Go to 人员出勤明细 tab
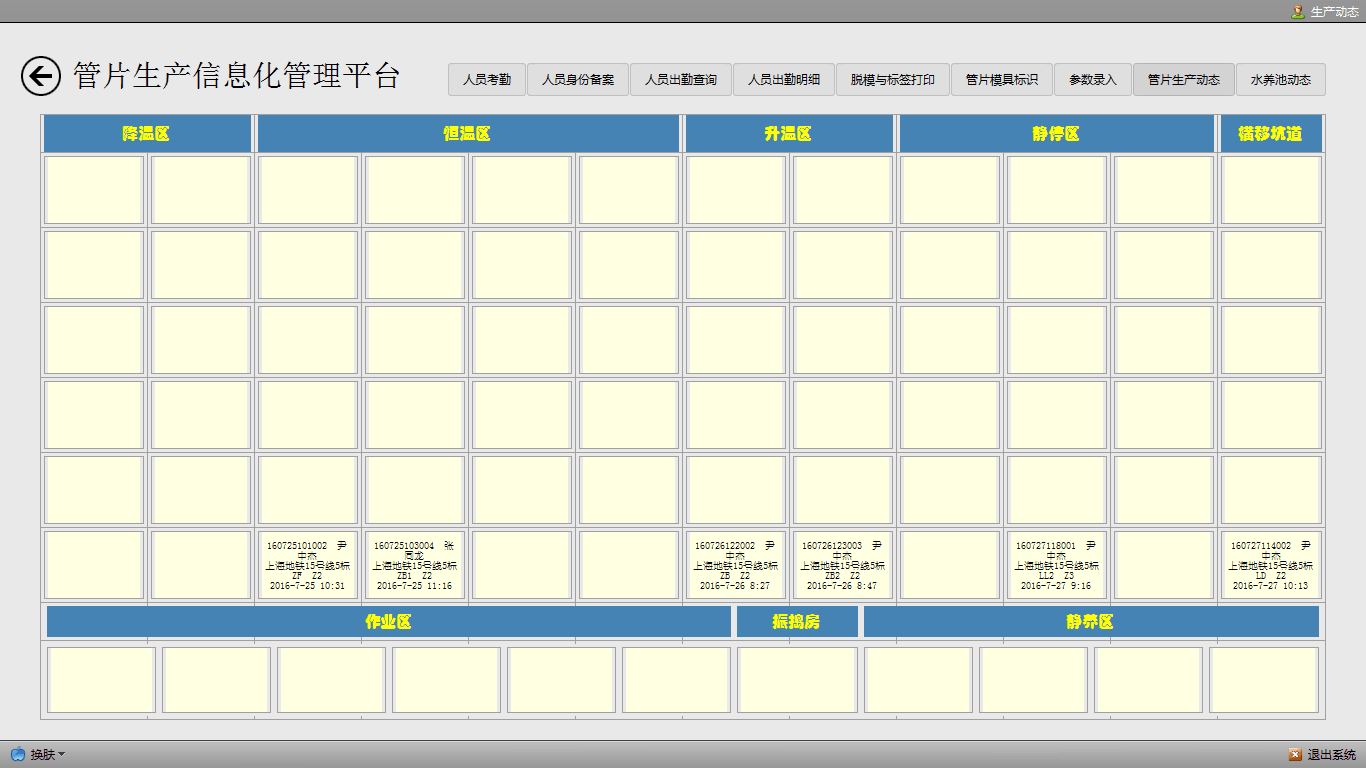1366x768 pixels. tap(784, 80)
